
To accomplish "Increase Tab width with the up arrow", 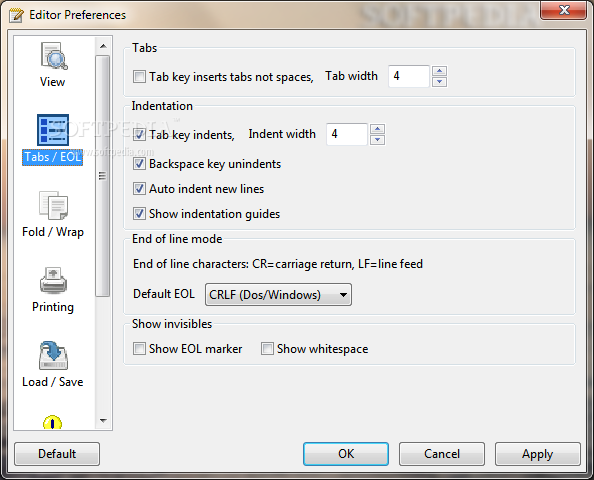I will click(x=439, y=71).
